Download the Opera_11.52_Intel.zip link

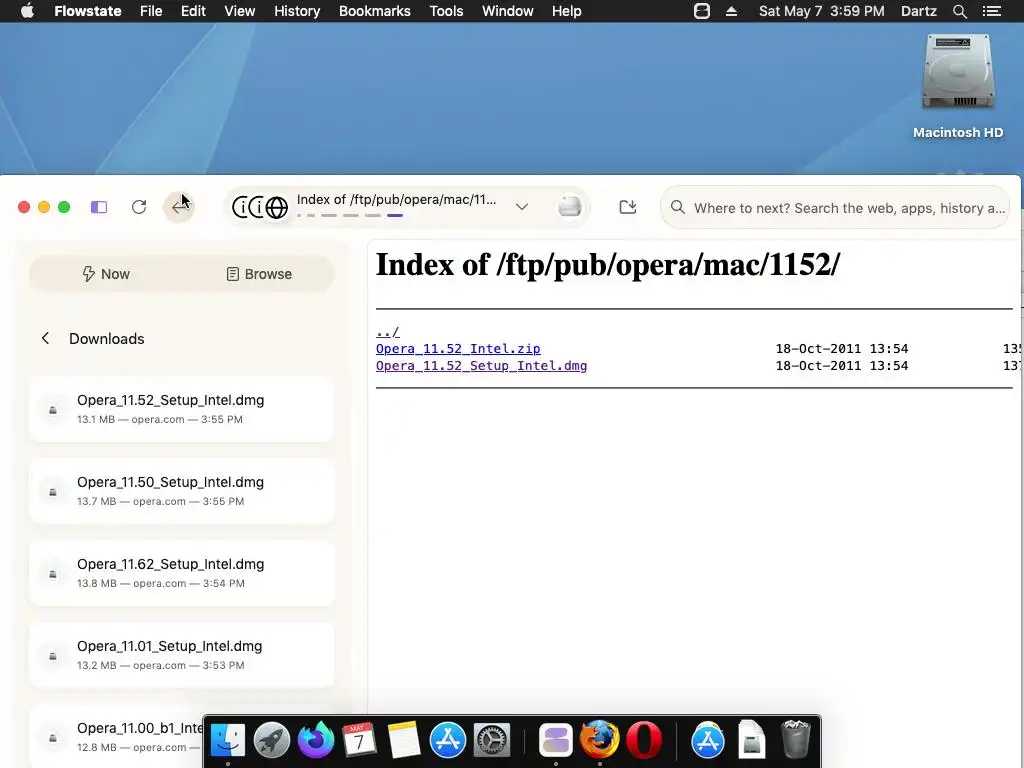[458, 349]
